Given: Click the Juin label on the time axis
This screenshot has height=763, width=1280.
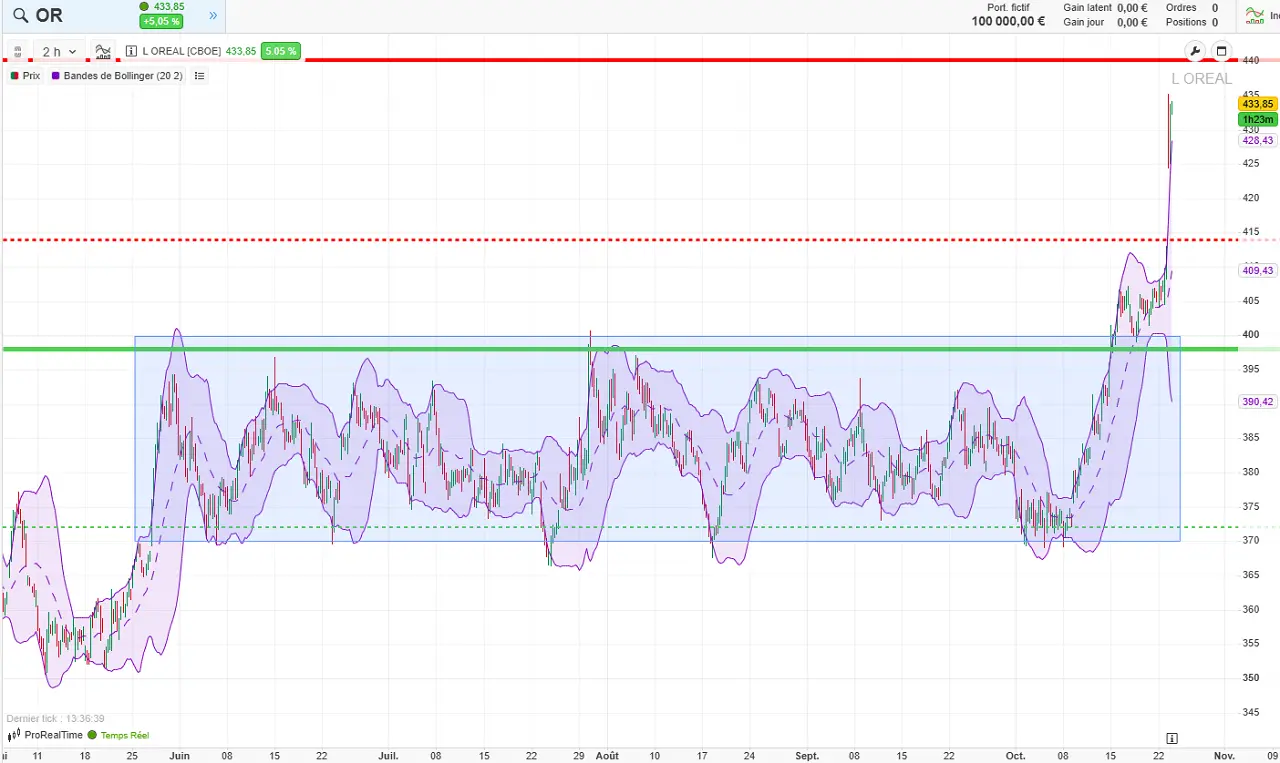Looking at the screenshot, I should click(180, 756).
